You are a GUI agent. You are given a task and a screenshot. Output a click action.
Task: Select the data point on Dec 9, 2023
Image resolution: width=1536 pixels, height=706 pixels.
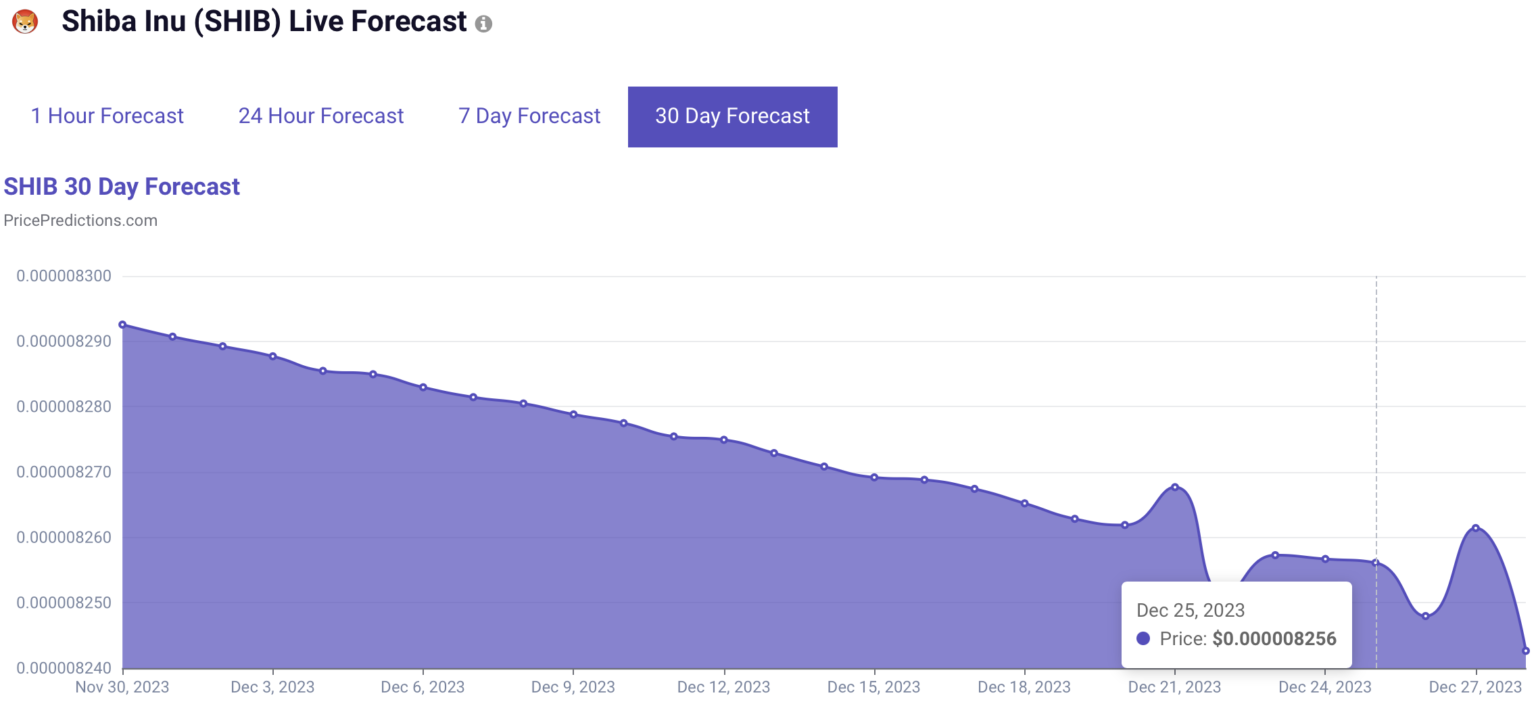[x=573, y=413]
